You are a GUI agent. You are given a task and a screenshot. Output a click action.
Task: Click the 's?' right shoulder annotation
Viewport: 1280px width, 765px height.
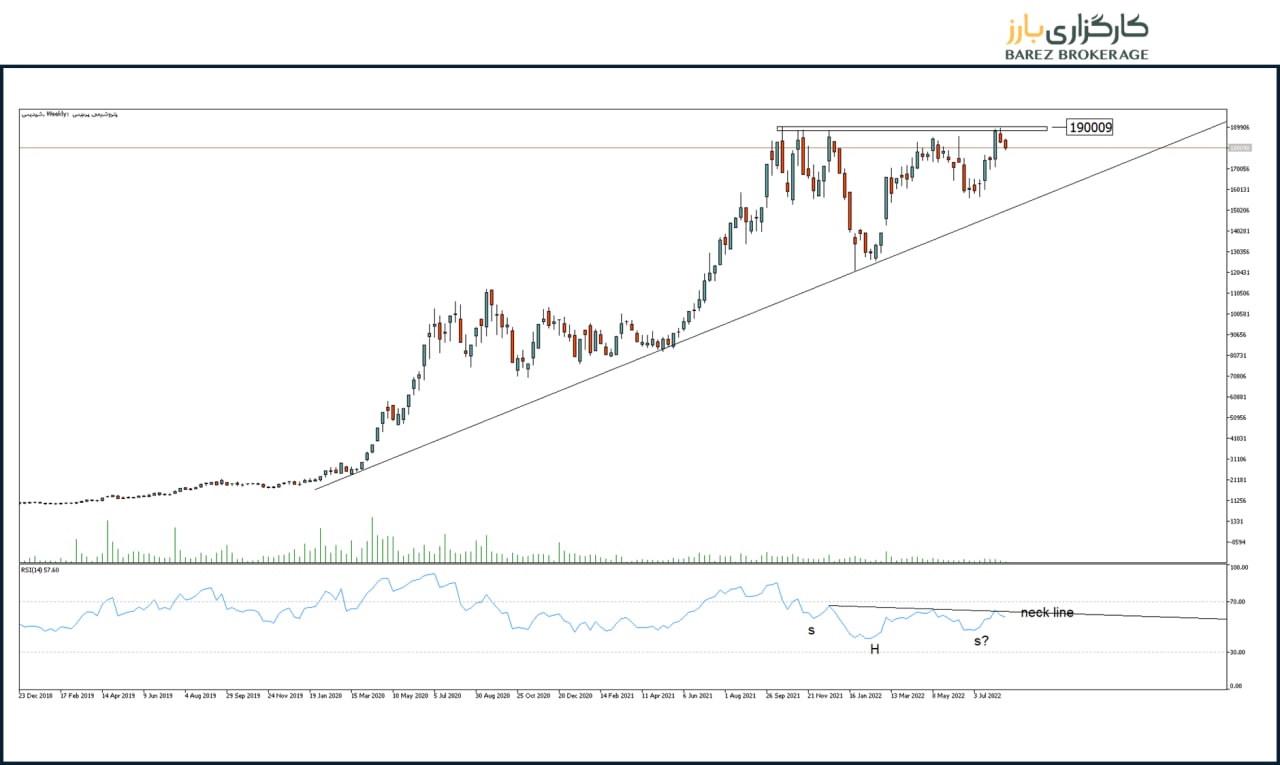coord(981,640)
